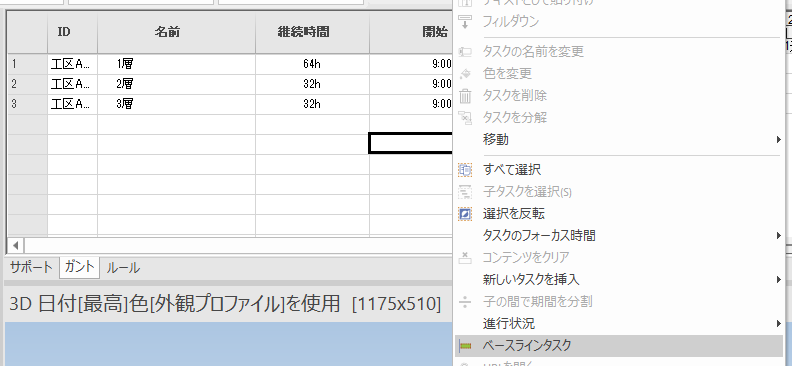Click the invert selection icon
Screen dimensions: 792x366
(465, 214)
